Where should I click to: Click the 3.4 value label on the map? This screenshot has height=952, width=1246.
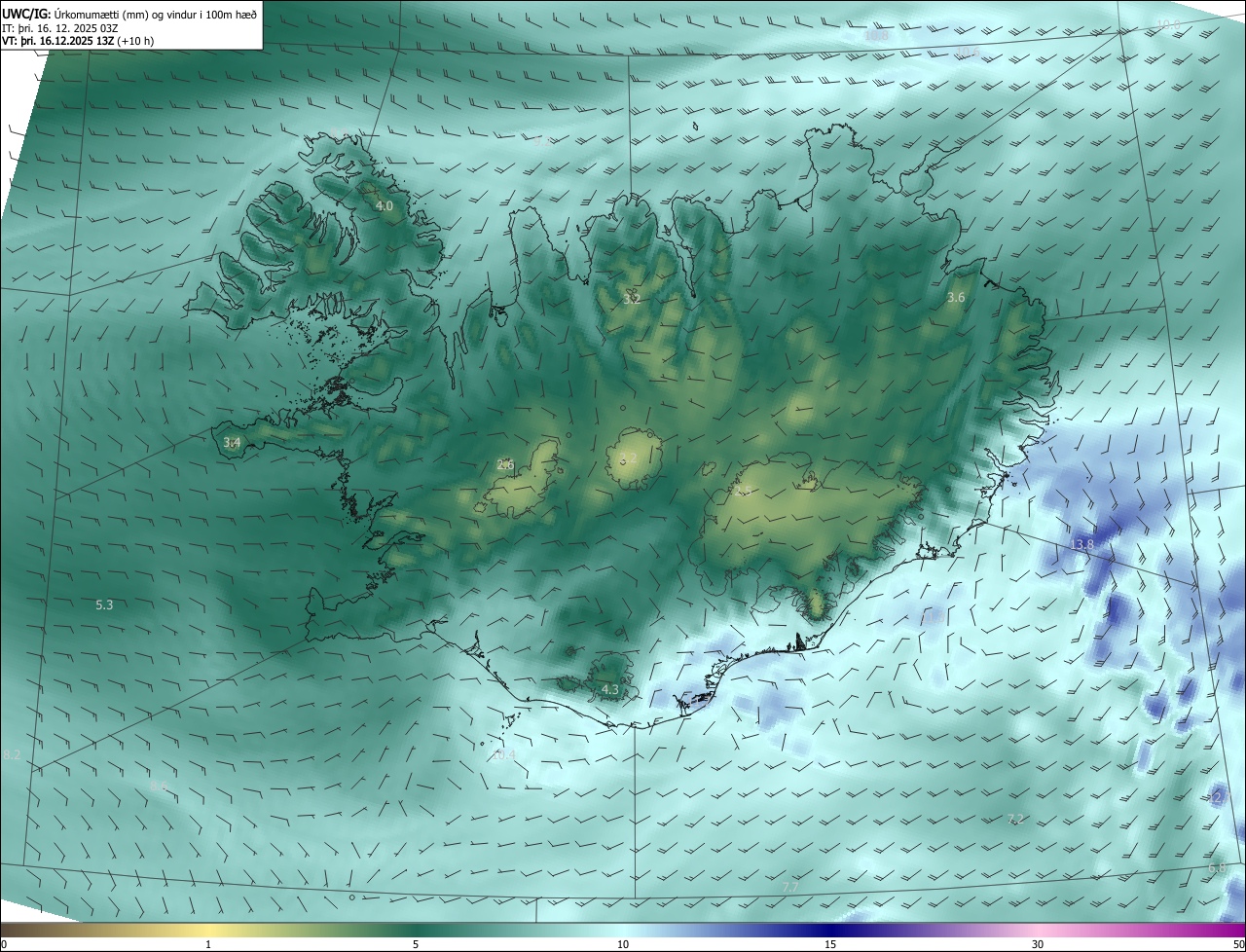[232, 443]
